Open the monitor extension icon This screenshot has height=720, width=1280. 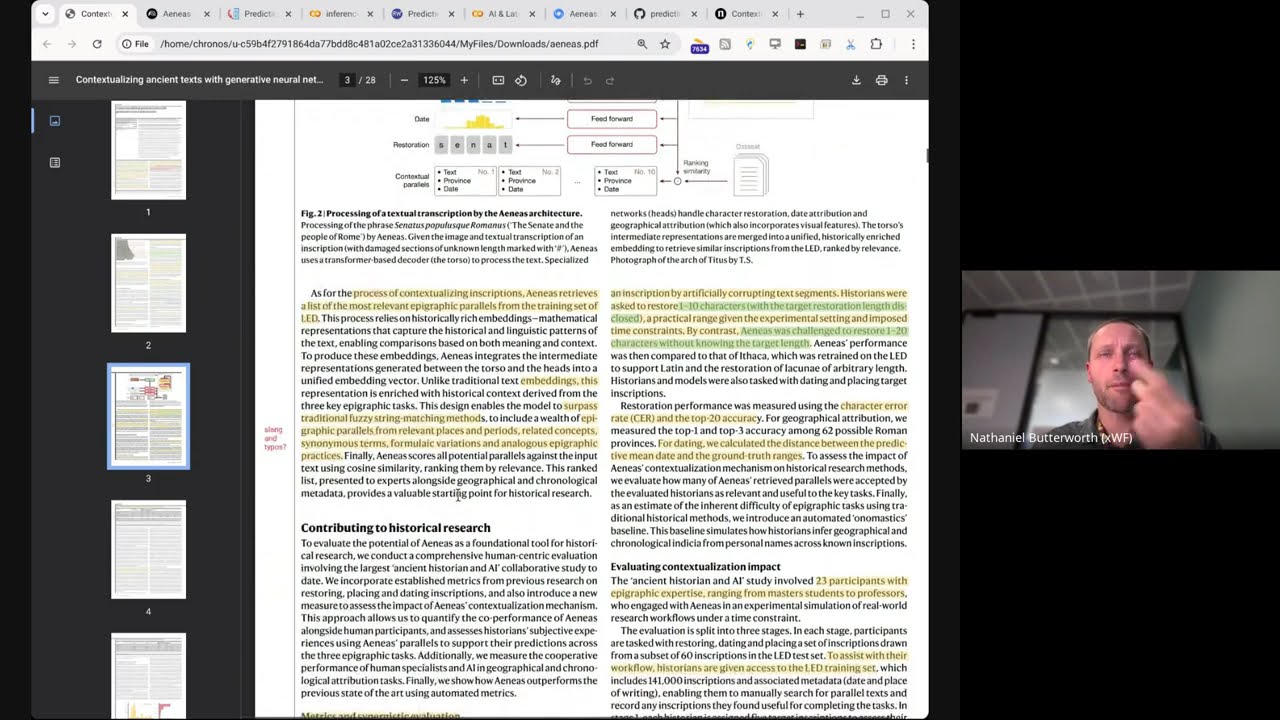click(x=775, y=44)
